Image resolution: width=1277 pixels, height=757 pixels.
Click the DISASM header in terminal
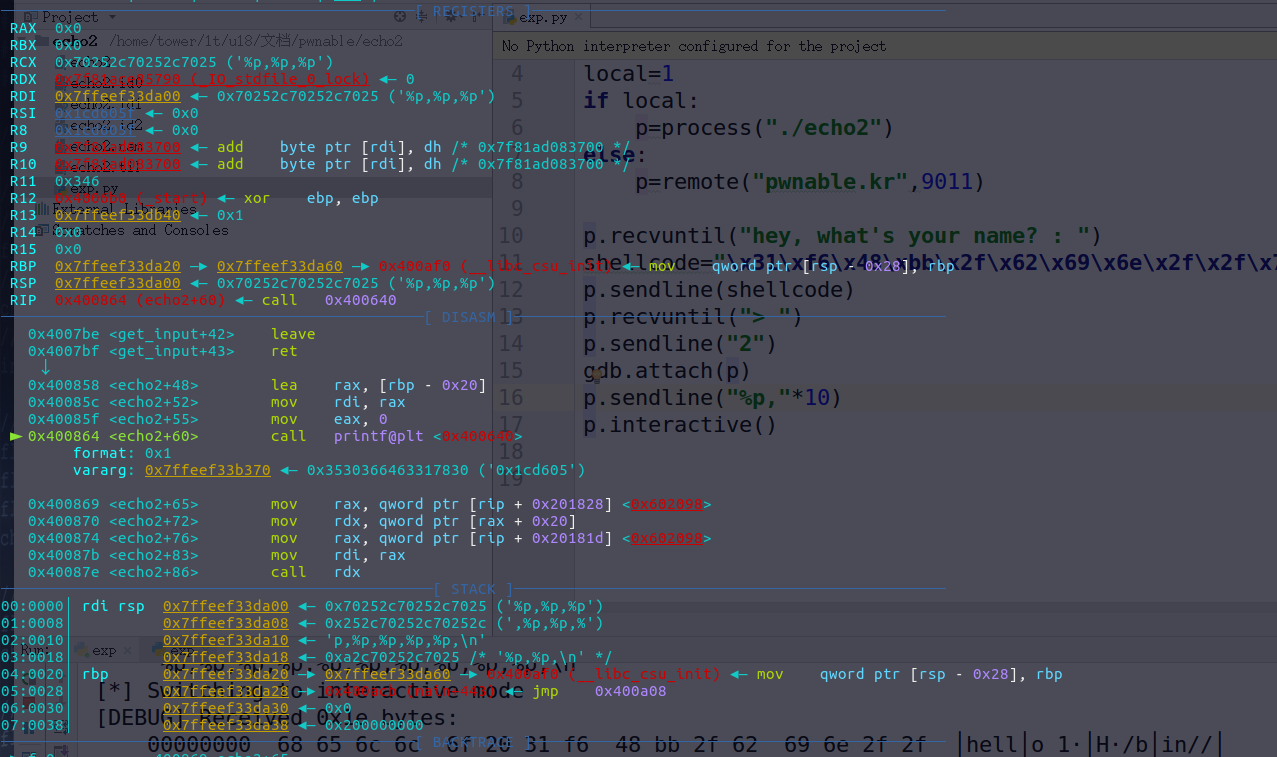[x=469, y=317]
